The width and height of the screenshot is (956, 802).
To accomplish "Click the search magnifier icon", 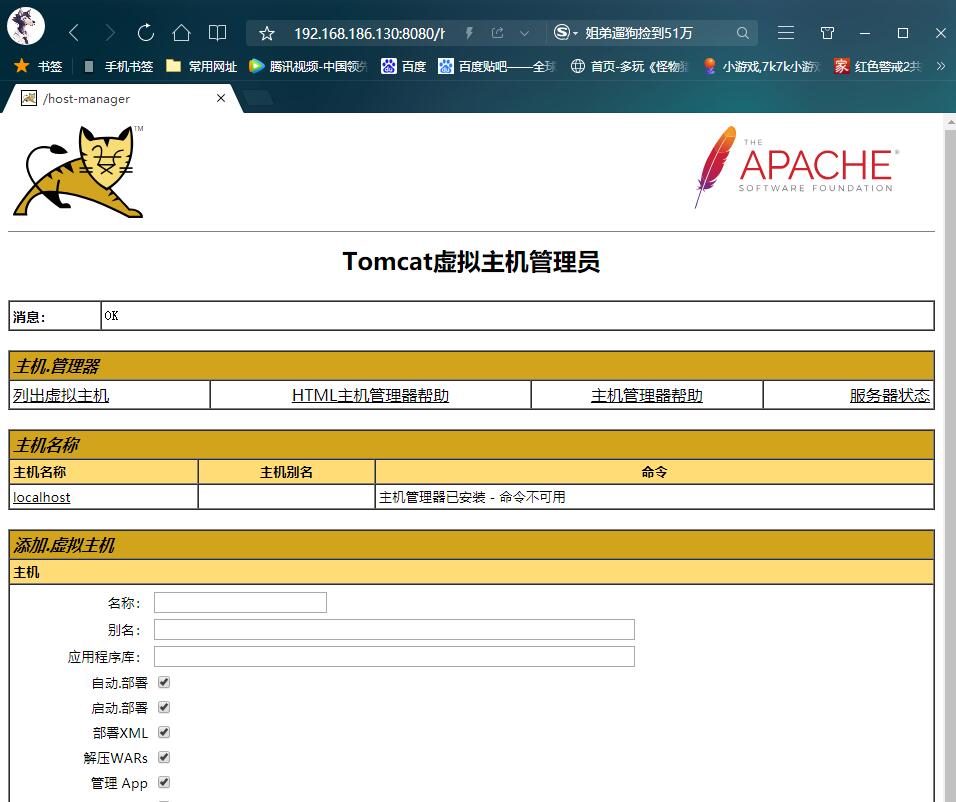I will [742, 33].
